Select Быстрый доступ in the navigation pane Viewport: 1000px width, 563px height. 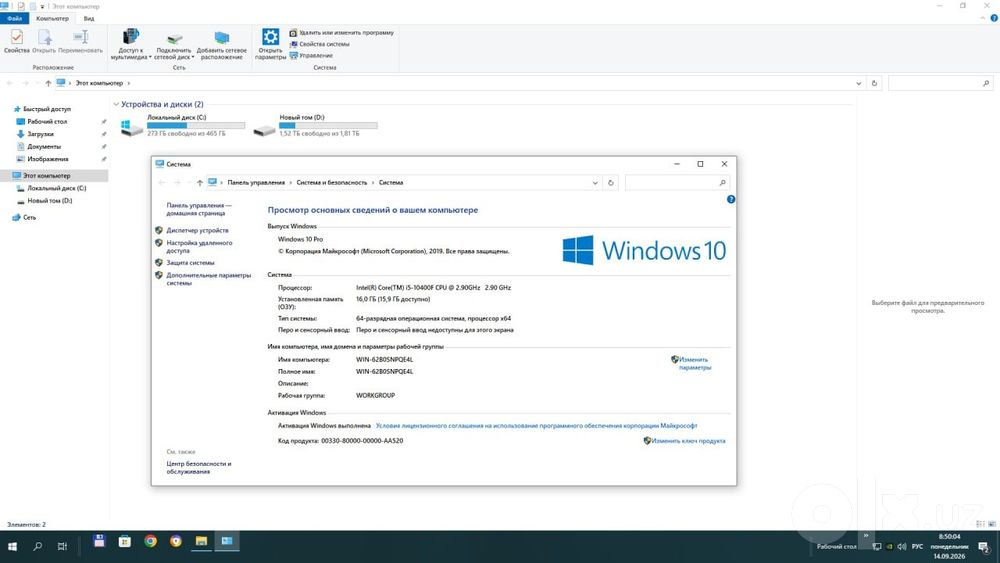coord(47,109)
